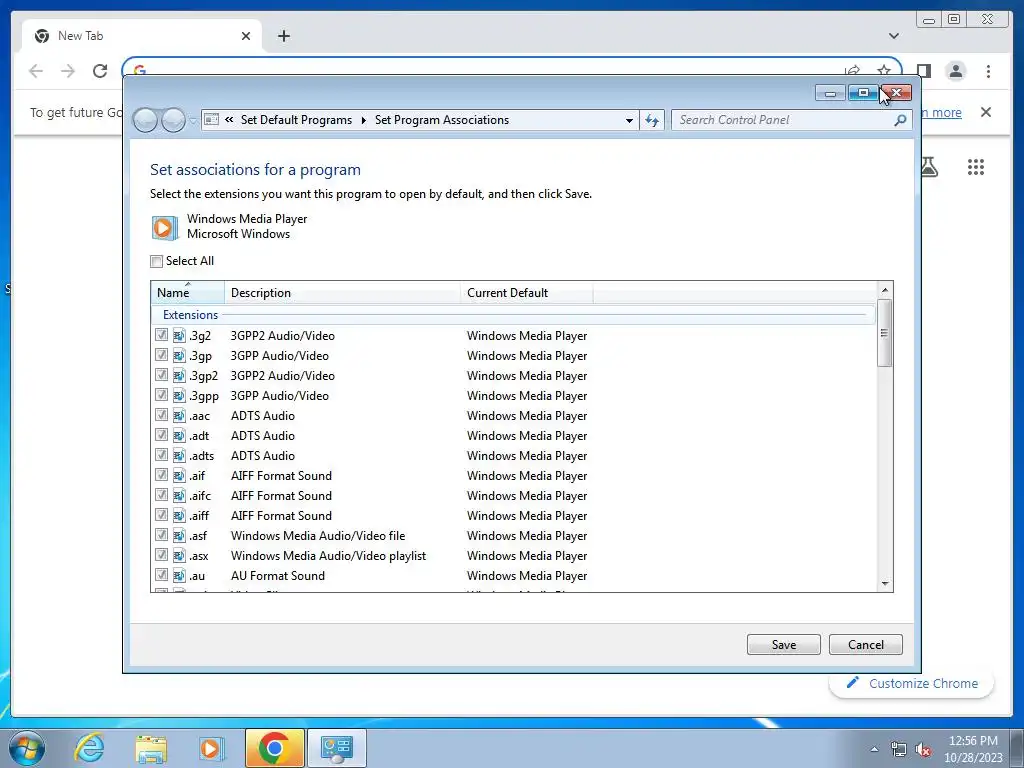The image size is (1024, 768).
Task: Reload the page in Chrome
Action: [100, 71]
